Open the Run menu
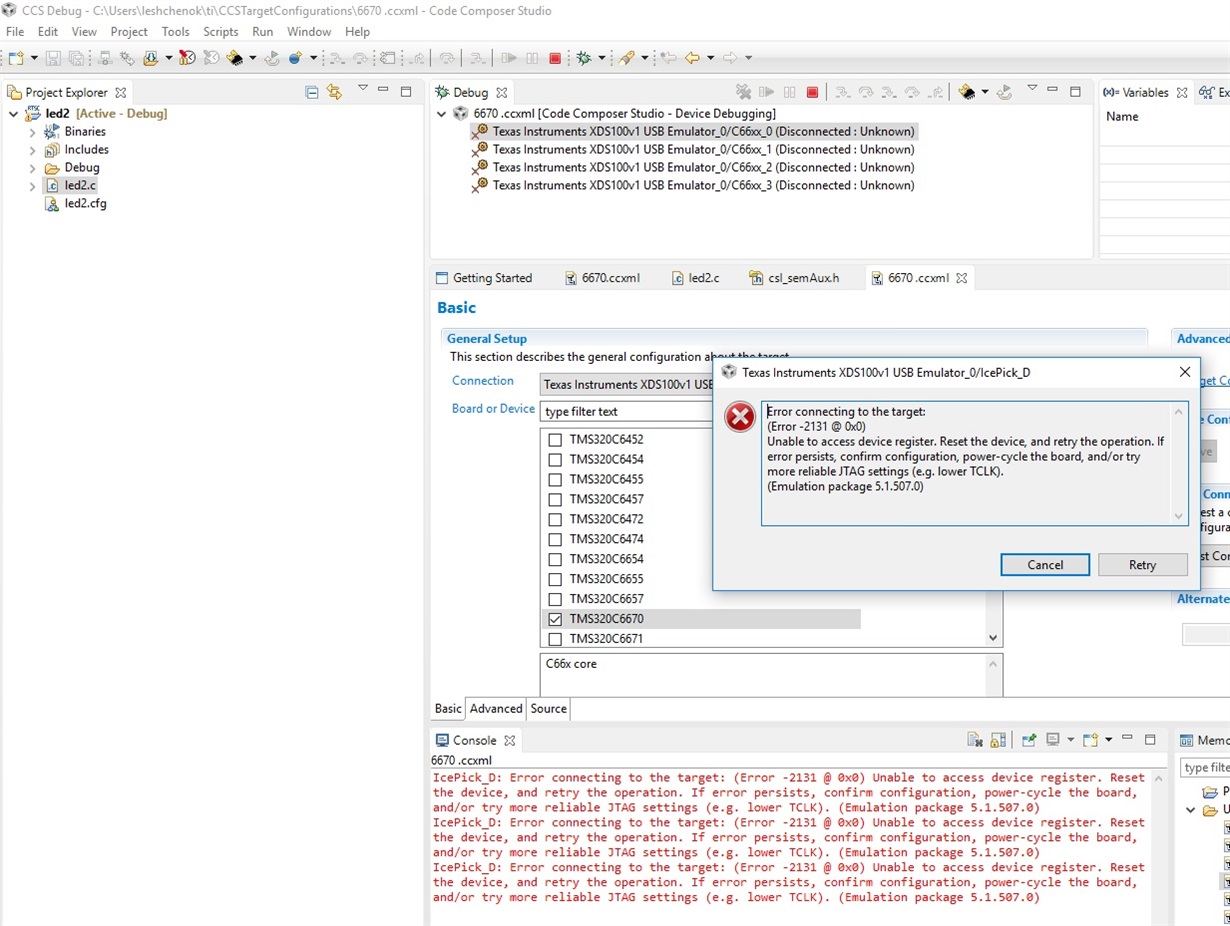 [263, 32]
